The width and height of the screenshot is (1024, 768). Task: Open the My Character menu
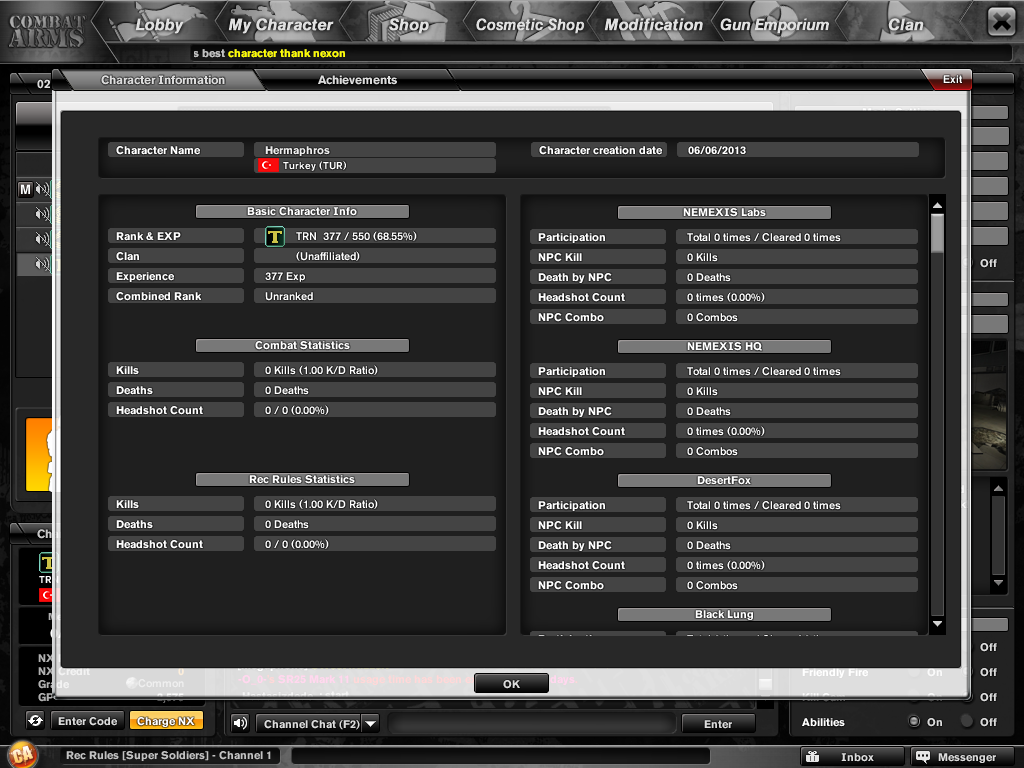(280, 25)
